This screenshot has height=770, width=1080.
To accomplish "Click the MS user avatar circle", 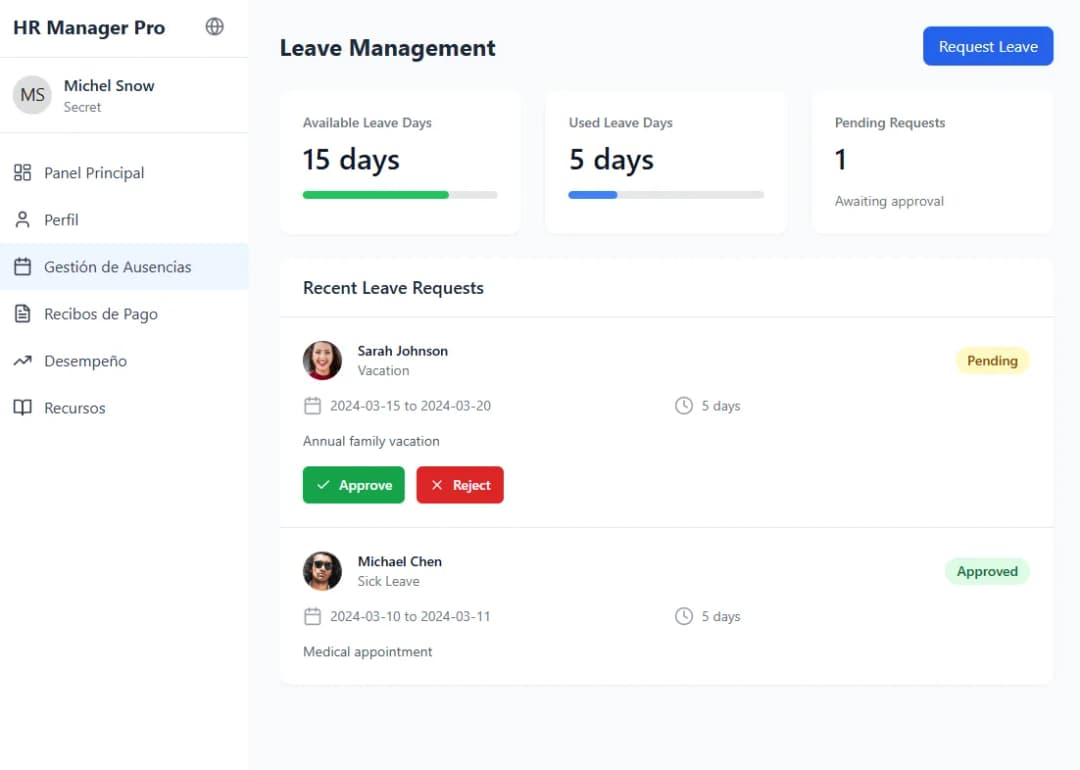I will click(32, 95).
